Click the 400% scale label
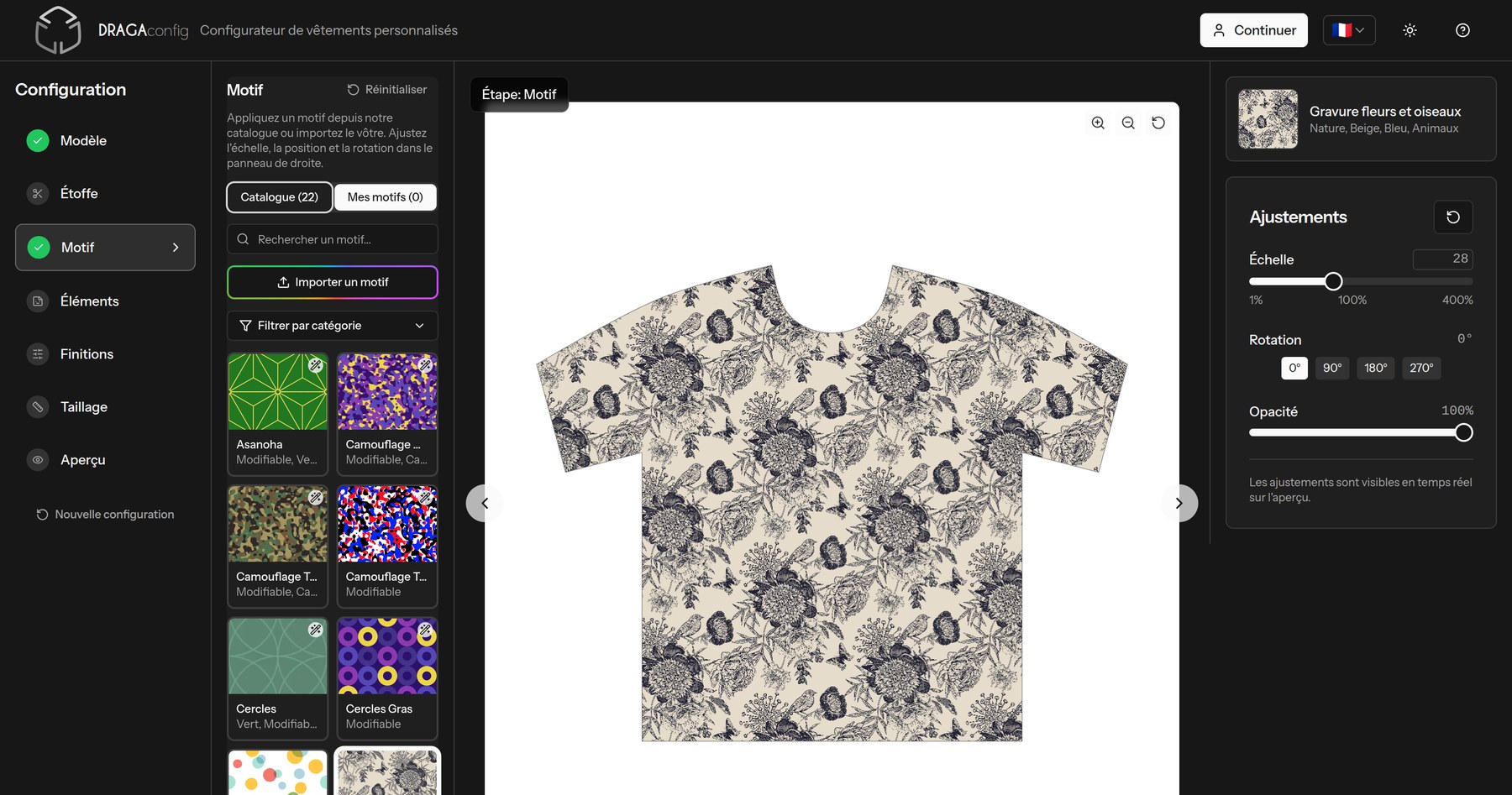Image resolution: width=1512 pixels, height=795 pixels. pos(1457,301)
